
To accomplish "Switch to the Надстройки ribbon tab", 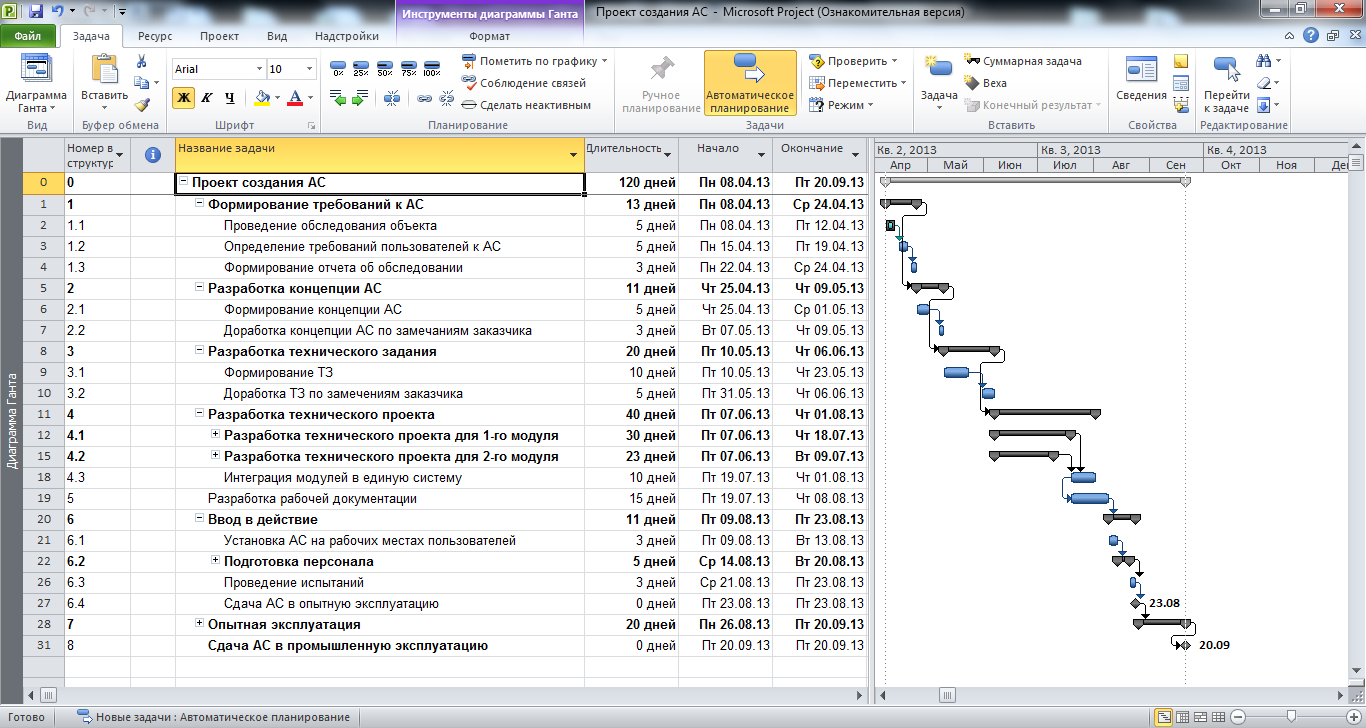I will pos(347,36).
